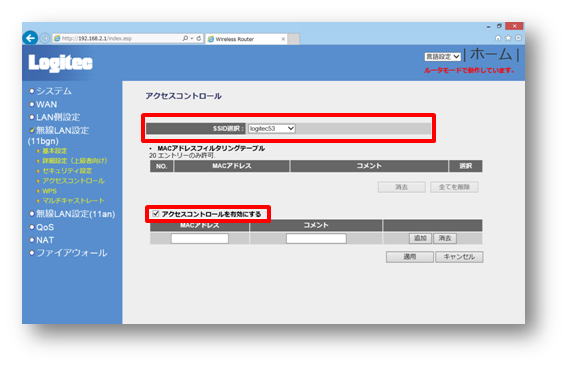567x366 pixels.
Task: Expand 無線LAN設定(11an) menu section
Action: (x=75, y=214)
